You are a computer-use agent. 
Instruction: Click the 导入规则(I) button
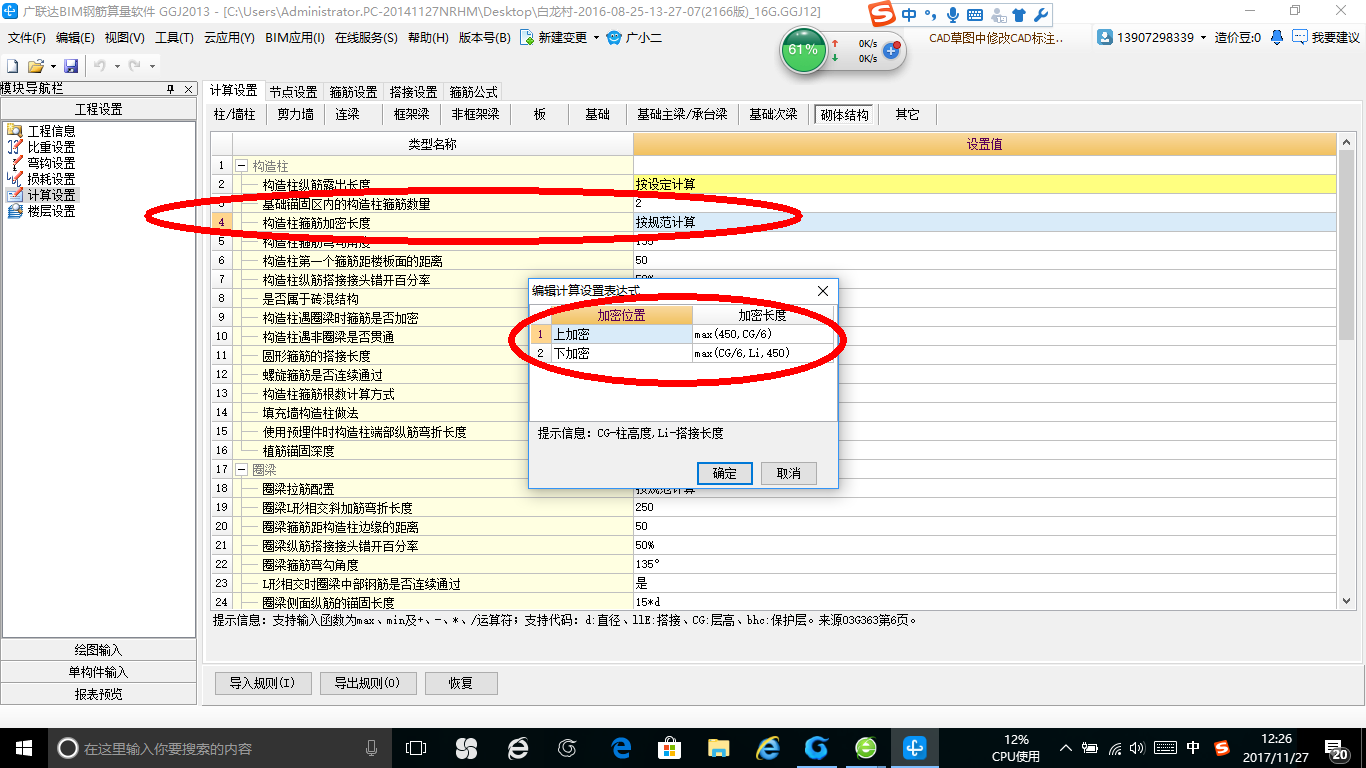point(262,684)
